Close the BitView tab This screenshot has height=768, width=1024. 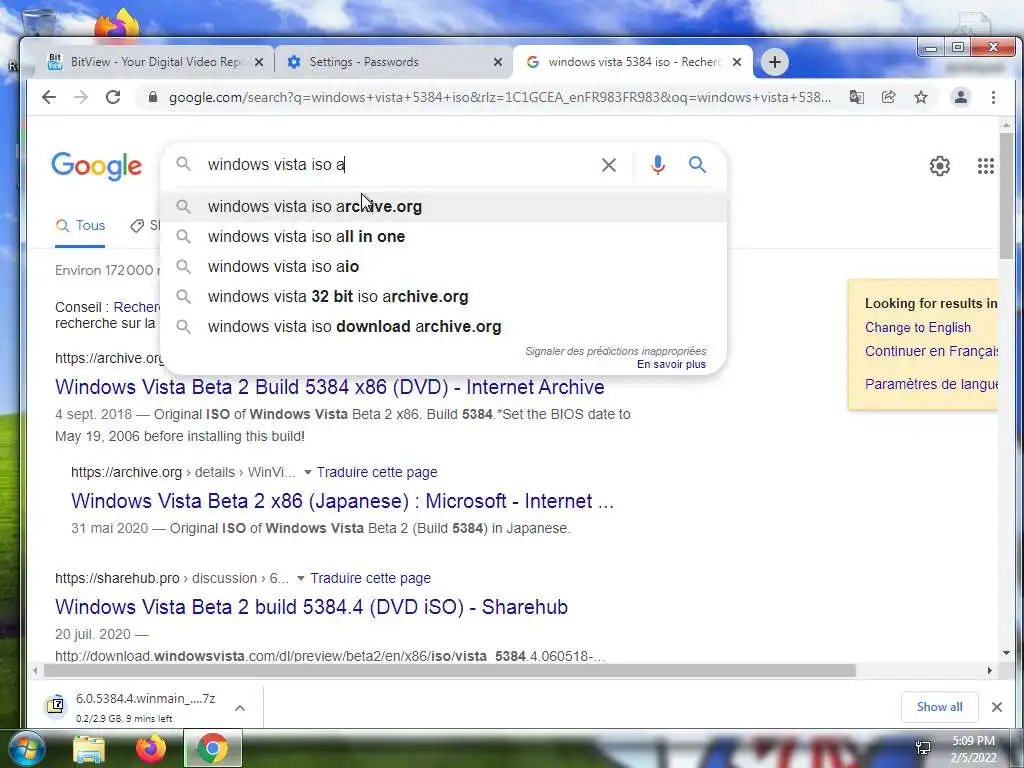[x=259, y=62]
